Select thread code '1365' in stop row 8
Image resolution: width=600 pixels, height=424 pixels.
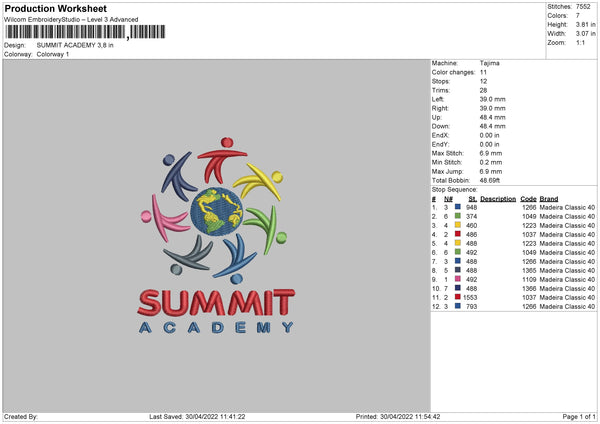[x=529, y=271]
